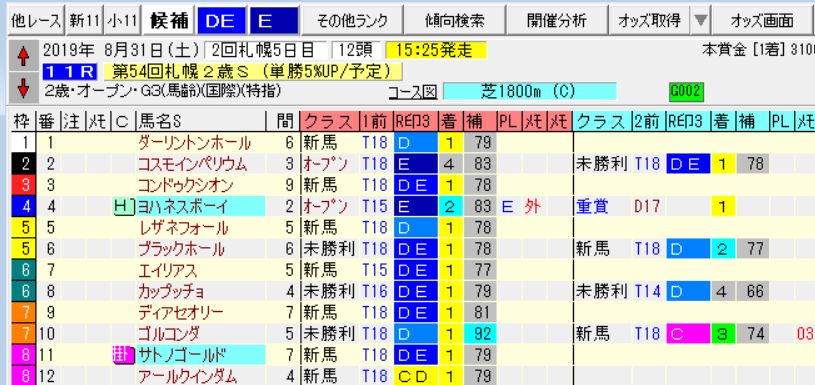Image resolution: width=815 pixels, height=385 pixels.
Task: Select horse ヨハネスボーイ
Action: (201, 207)
